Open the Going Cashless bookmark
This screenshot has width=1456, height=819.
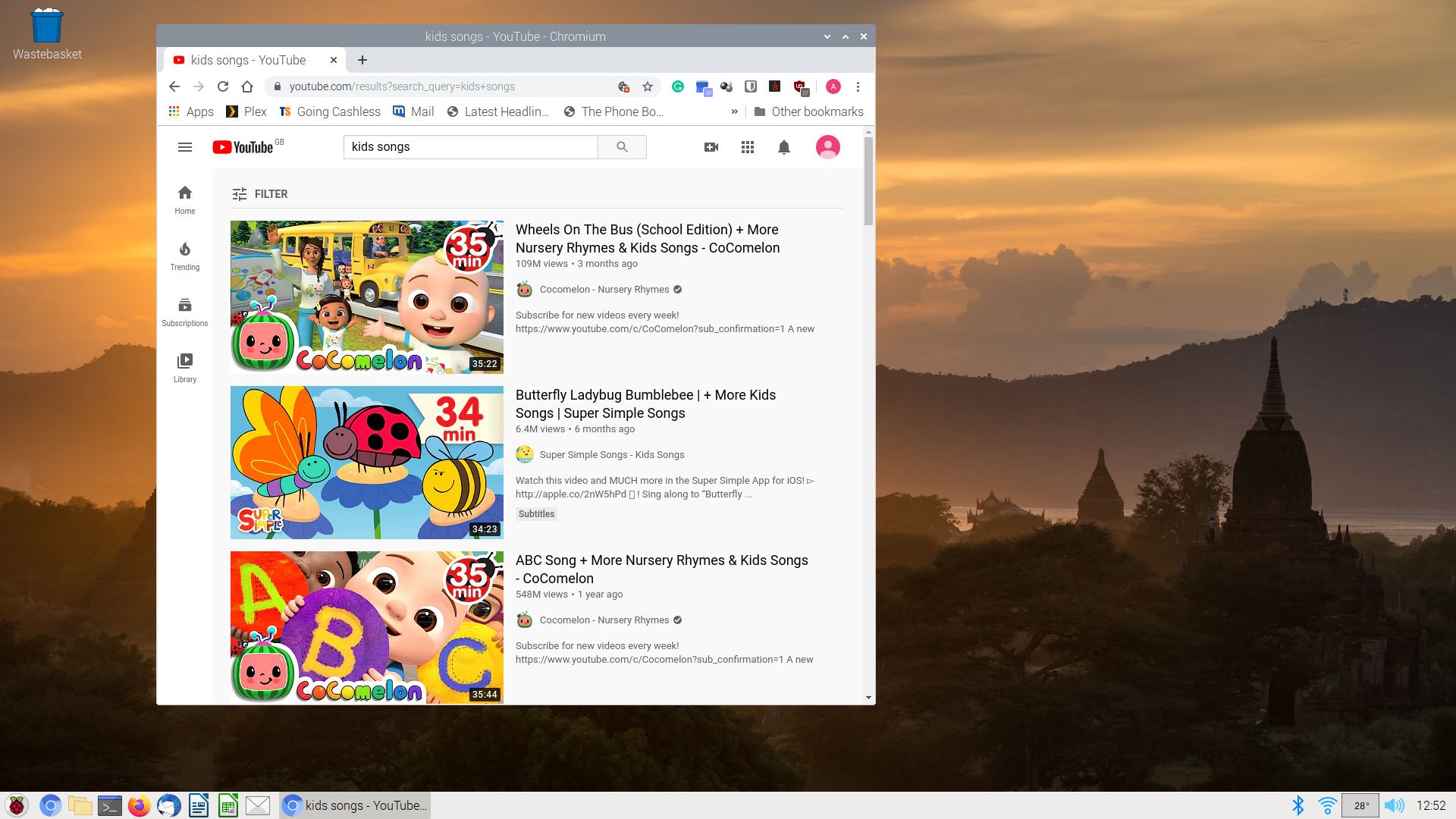pos(330,111)
